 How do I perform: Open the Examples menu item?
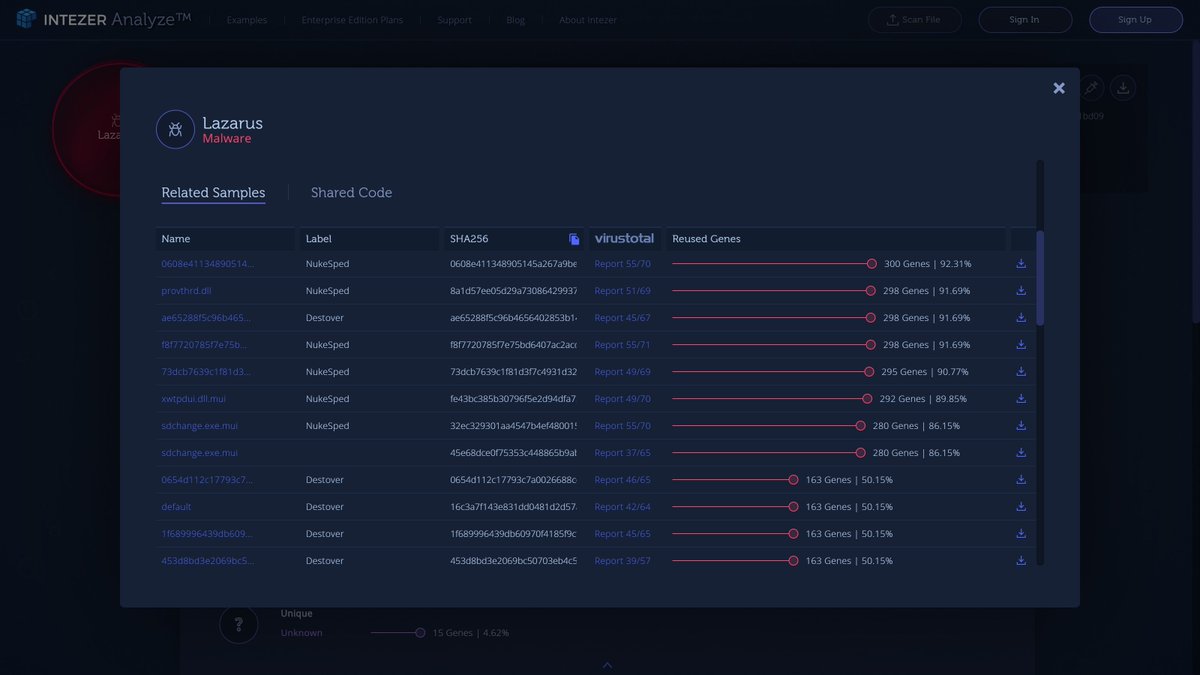click(x=247, y=20)
